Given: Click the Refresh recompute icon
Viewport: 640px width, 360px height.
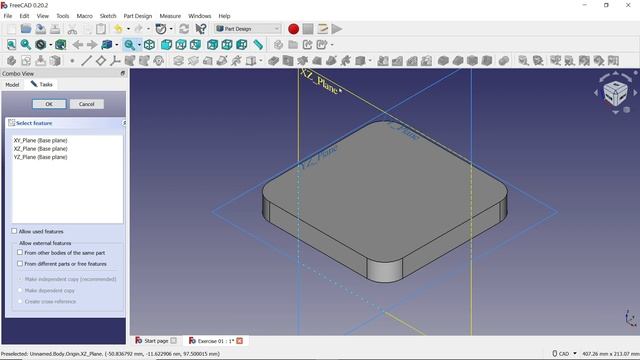Looking at the screenshot, I should [184, 29].
